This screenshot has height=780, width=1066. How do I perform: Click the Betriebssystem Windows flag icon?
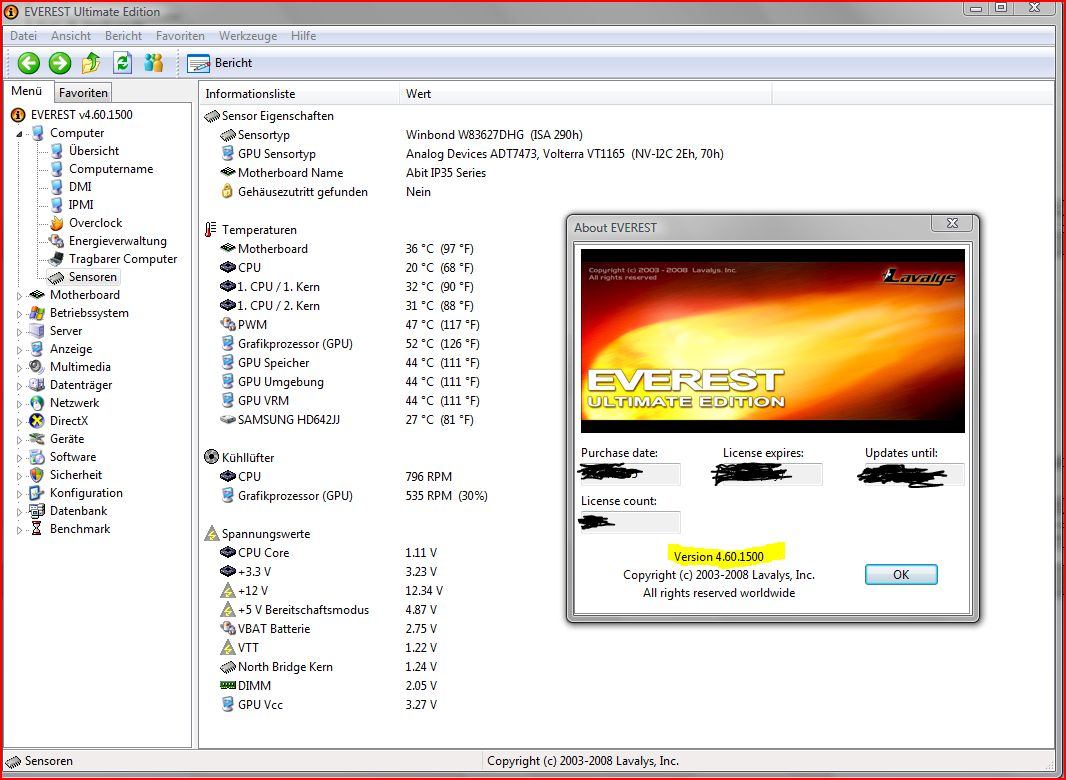pyautogui.click(x=37, y=313)
